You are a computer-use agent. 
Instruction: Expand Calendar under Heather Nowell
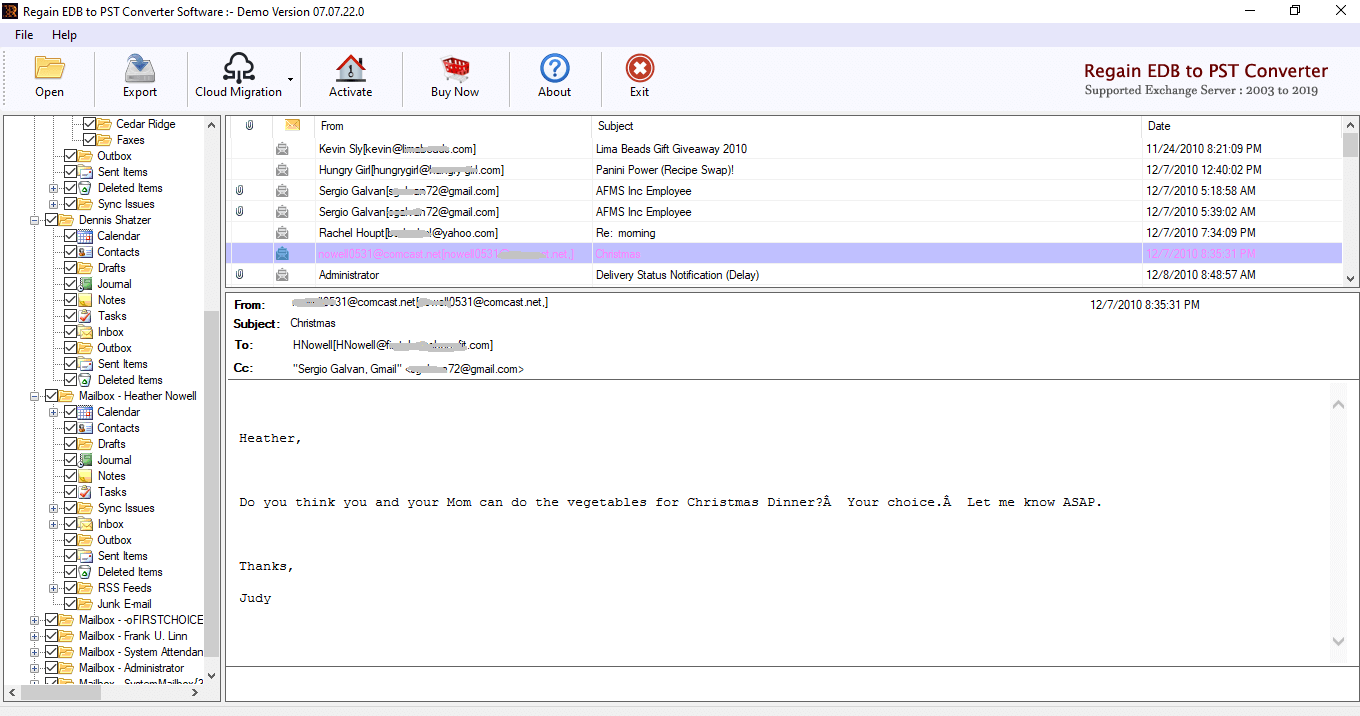54,412
